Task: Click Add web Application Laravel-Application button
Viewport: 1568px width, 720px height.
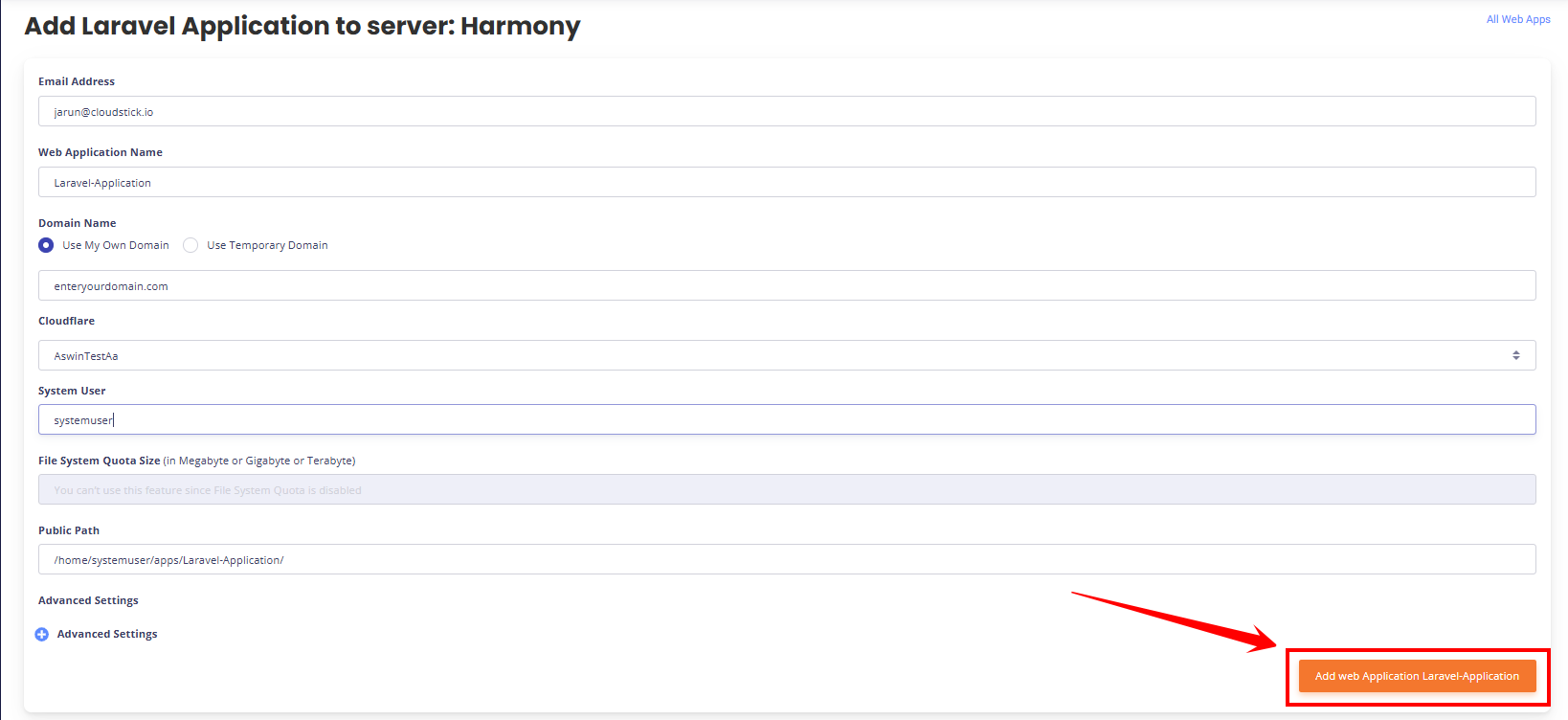Action: pos(1416,676)
